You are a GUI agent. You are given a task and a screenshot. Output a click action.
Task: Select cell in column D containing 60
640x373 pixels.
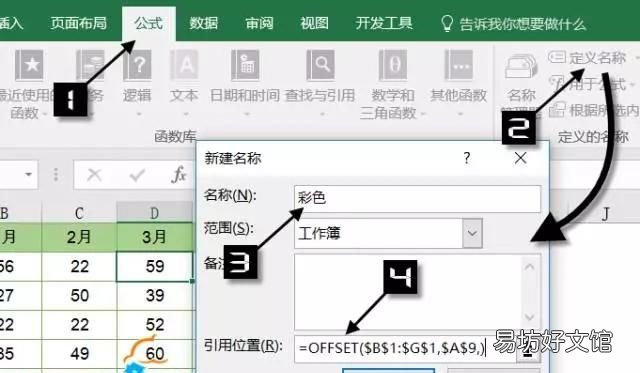pos(155,354)
